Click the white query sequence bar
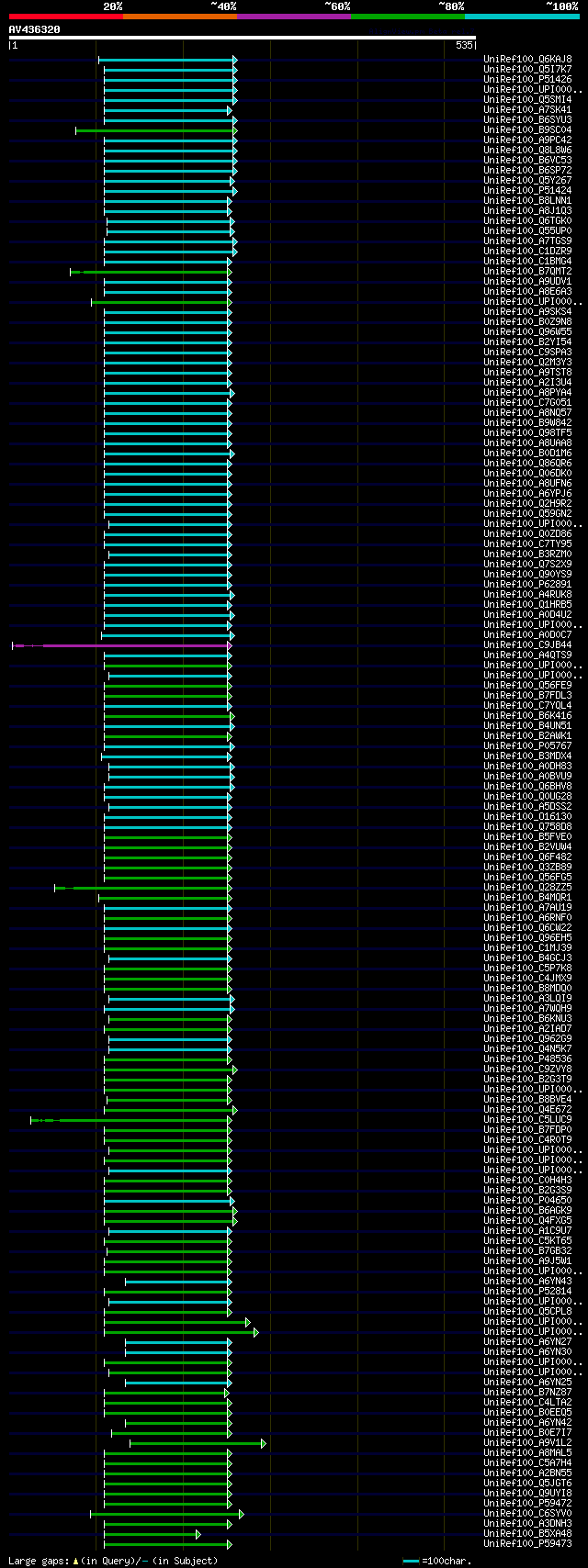Viewport: 588px width, 1568px height. point(243,38)
